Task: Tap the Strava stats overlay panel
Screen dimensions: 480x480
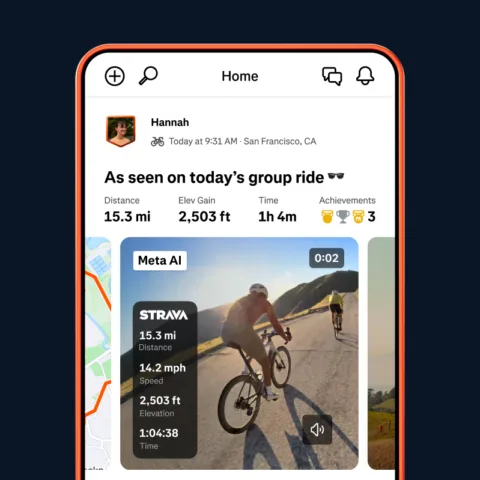Action: coord(165,380)
